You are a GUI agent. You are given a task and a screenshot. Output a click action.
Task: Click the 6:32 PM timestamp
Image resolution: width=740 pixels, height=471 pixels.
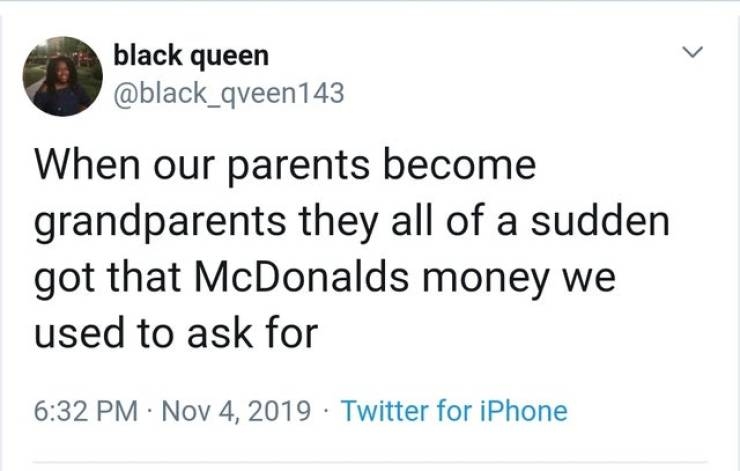pyautogui.click(x=87, y=410)
